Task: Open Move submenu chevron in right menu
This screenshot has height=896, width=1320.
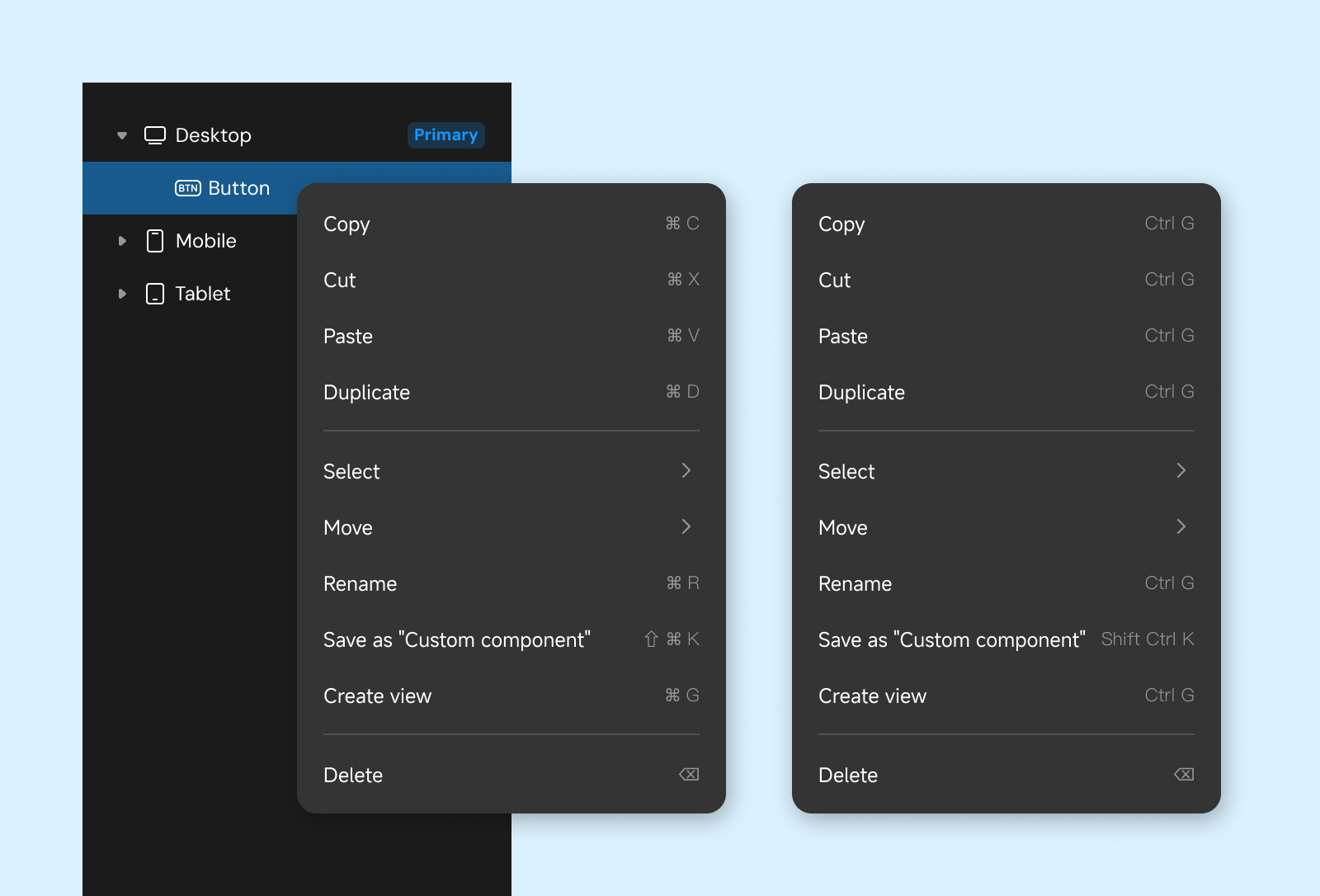Action: (1181, 526)
